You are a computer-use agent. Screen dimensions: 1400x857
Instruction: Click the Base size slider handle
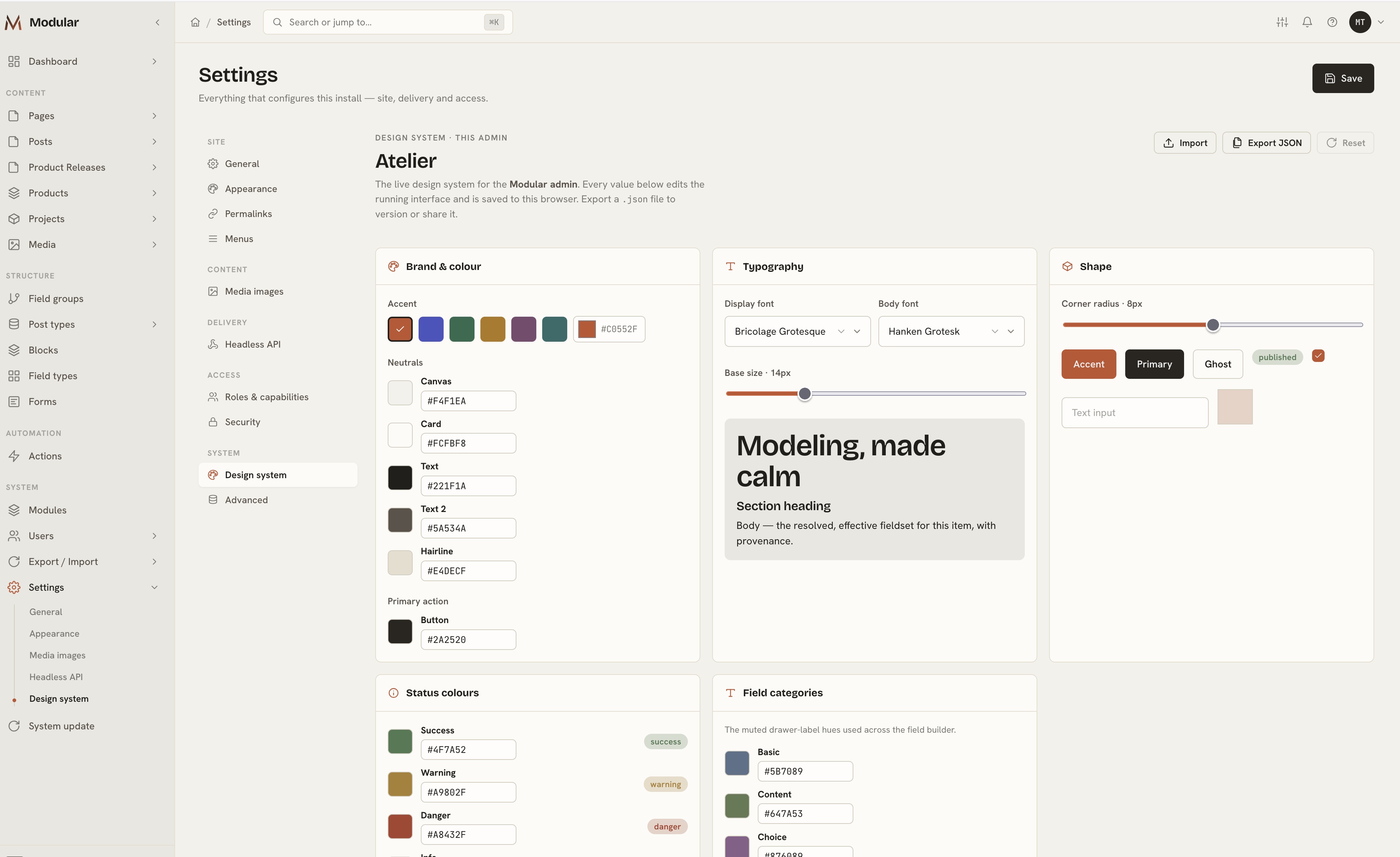(804, 393)
